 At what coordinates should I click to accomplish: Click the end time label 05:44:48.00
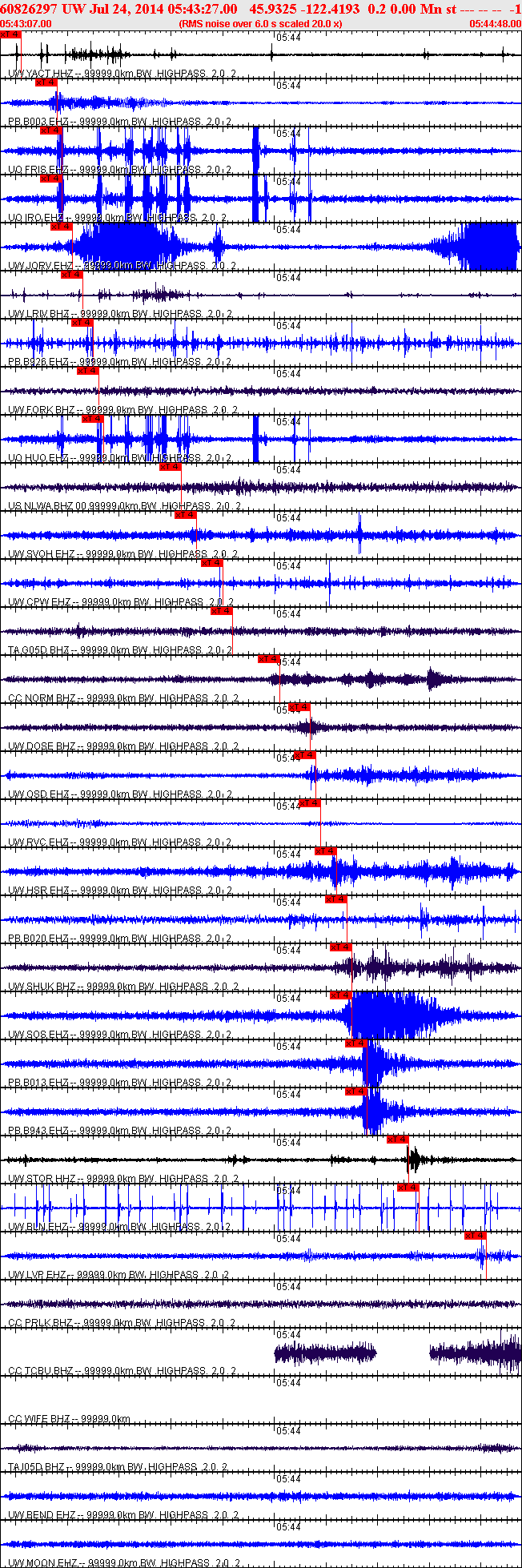494,23
